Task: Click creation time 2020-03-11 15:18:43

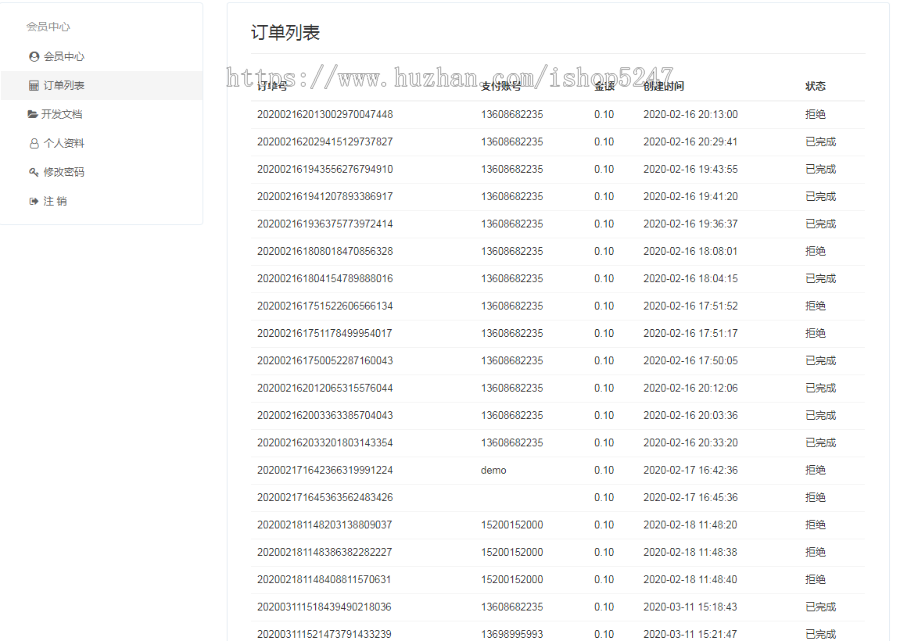Action: tap(690, 607)
